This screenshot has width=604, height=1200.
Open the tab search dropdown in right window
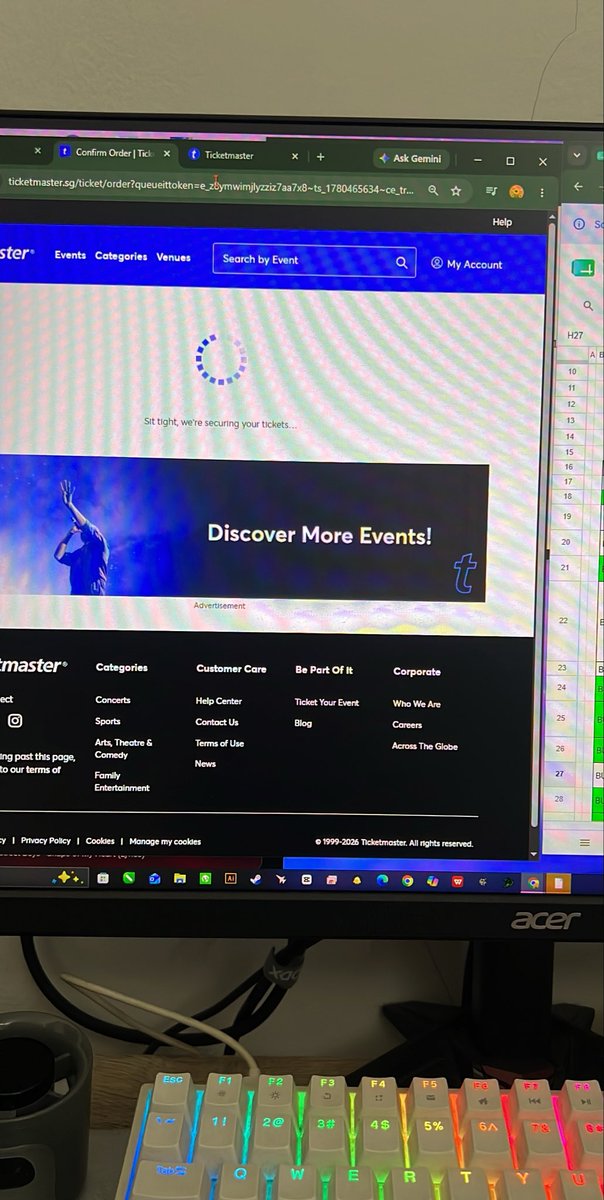point(577,155)
